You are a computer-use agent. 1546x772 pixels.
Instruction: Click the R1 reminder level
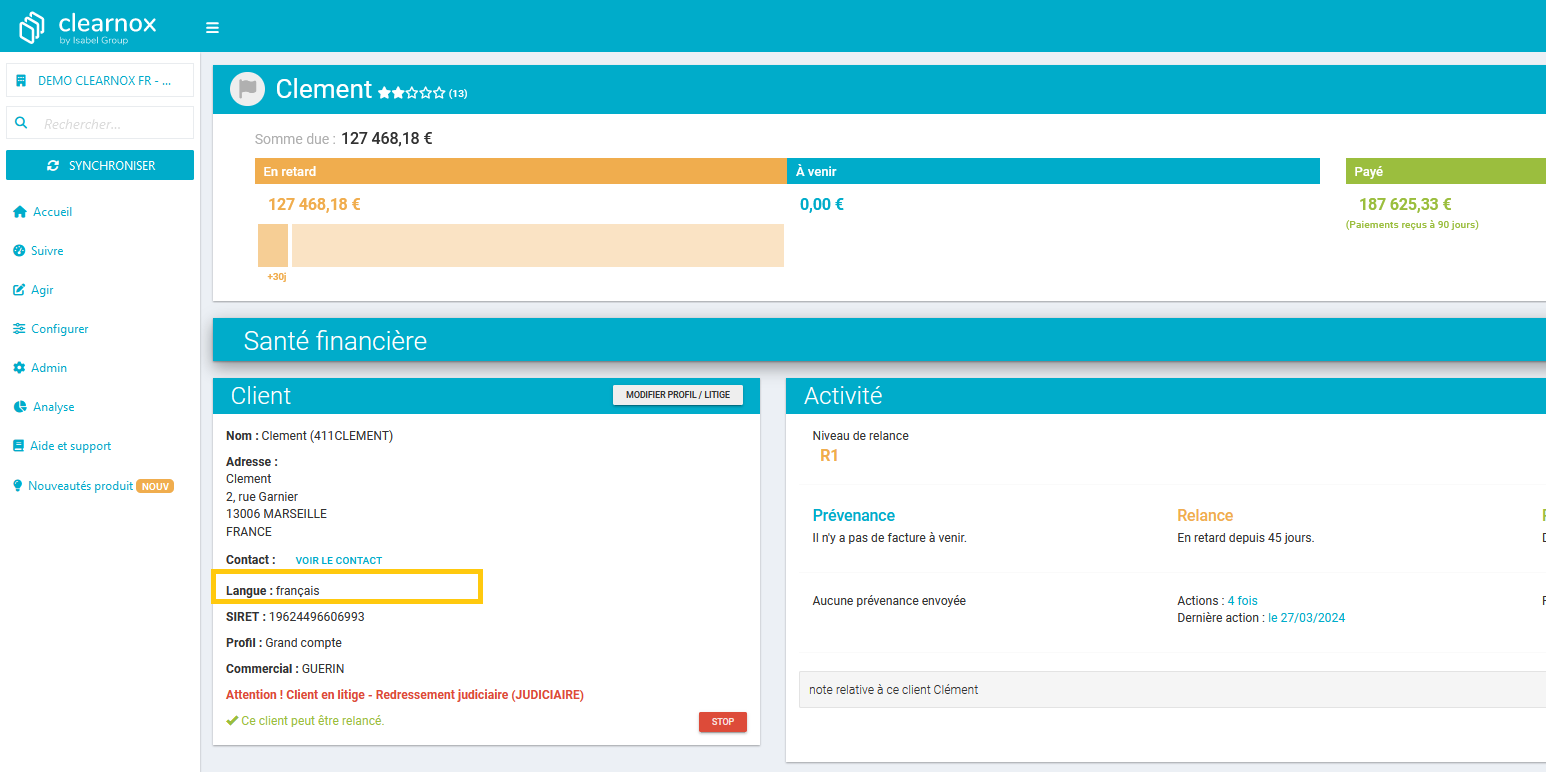[x=829, y=456]
